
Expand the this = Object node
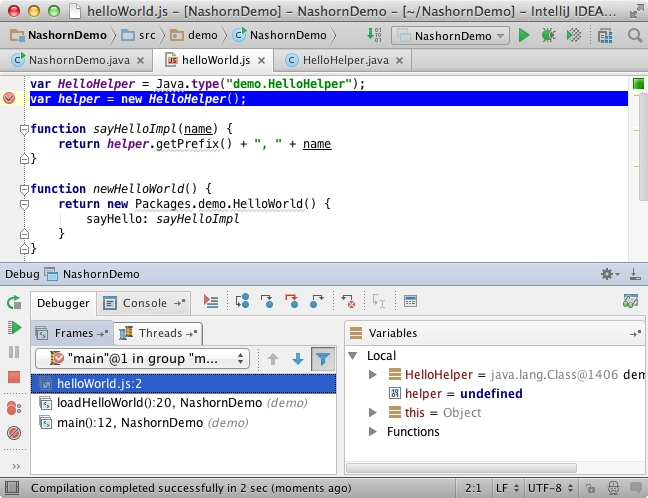[372, 412]
